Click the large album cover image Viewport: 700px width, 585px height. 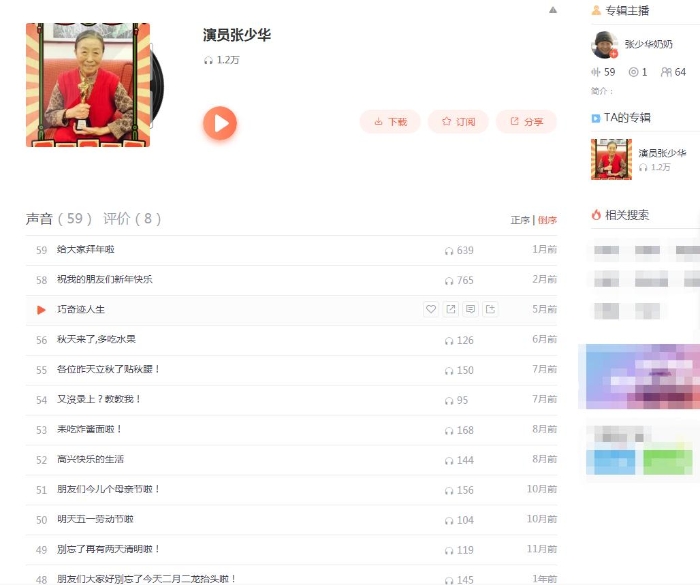88,85
